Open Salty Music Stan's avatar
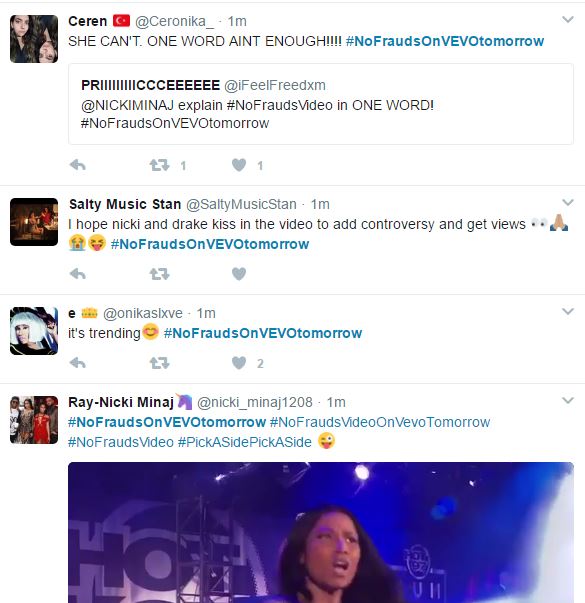This screenshot has width=585, height=603. click(x=34, y=222)
